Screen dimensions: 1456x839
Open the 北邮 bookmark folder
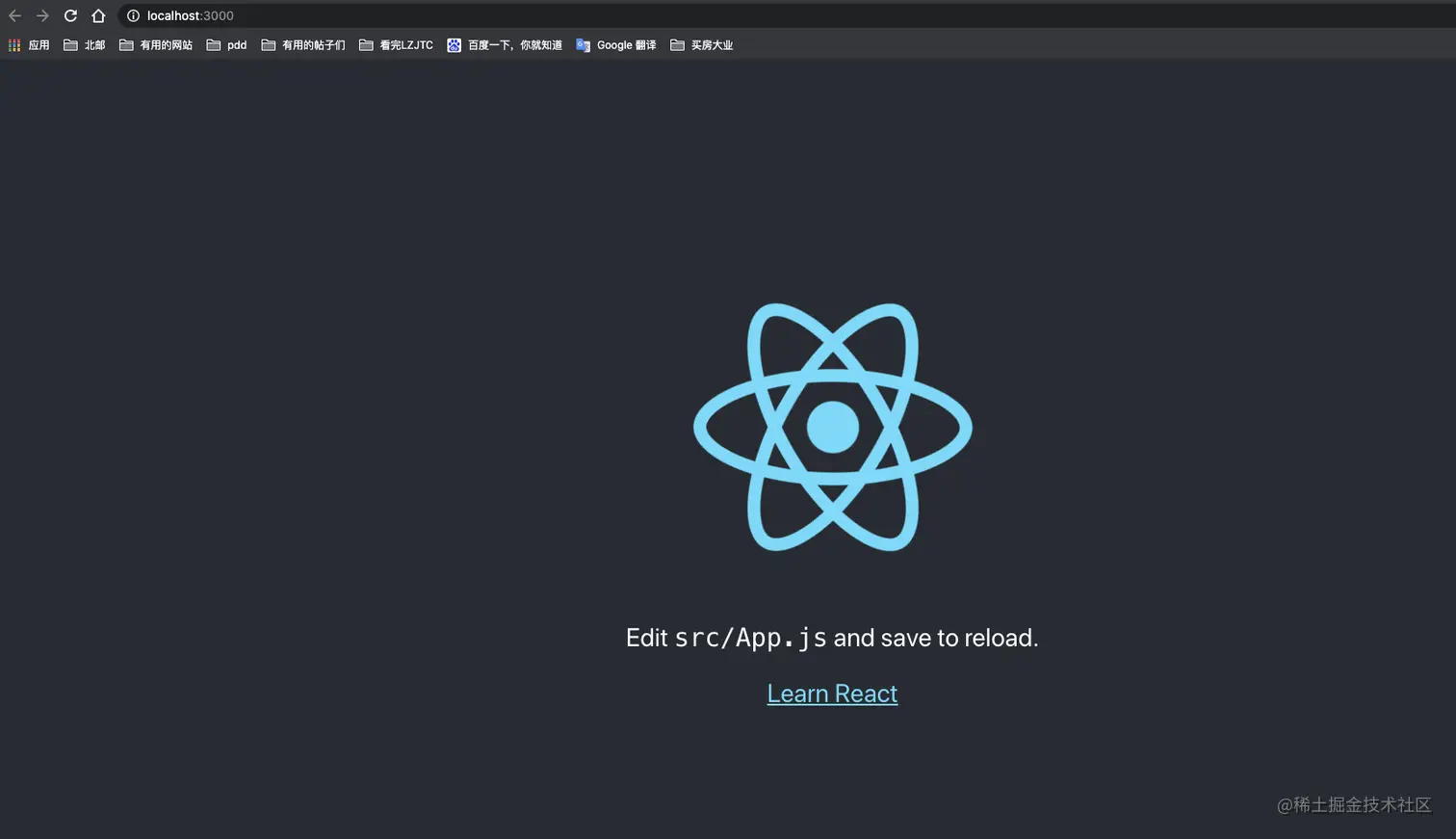(84, 45)
